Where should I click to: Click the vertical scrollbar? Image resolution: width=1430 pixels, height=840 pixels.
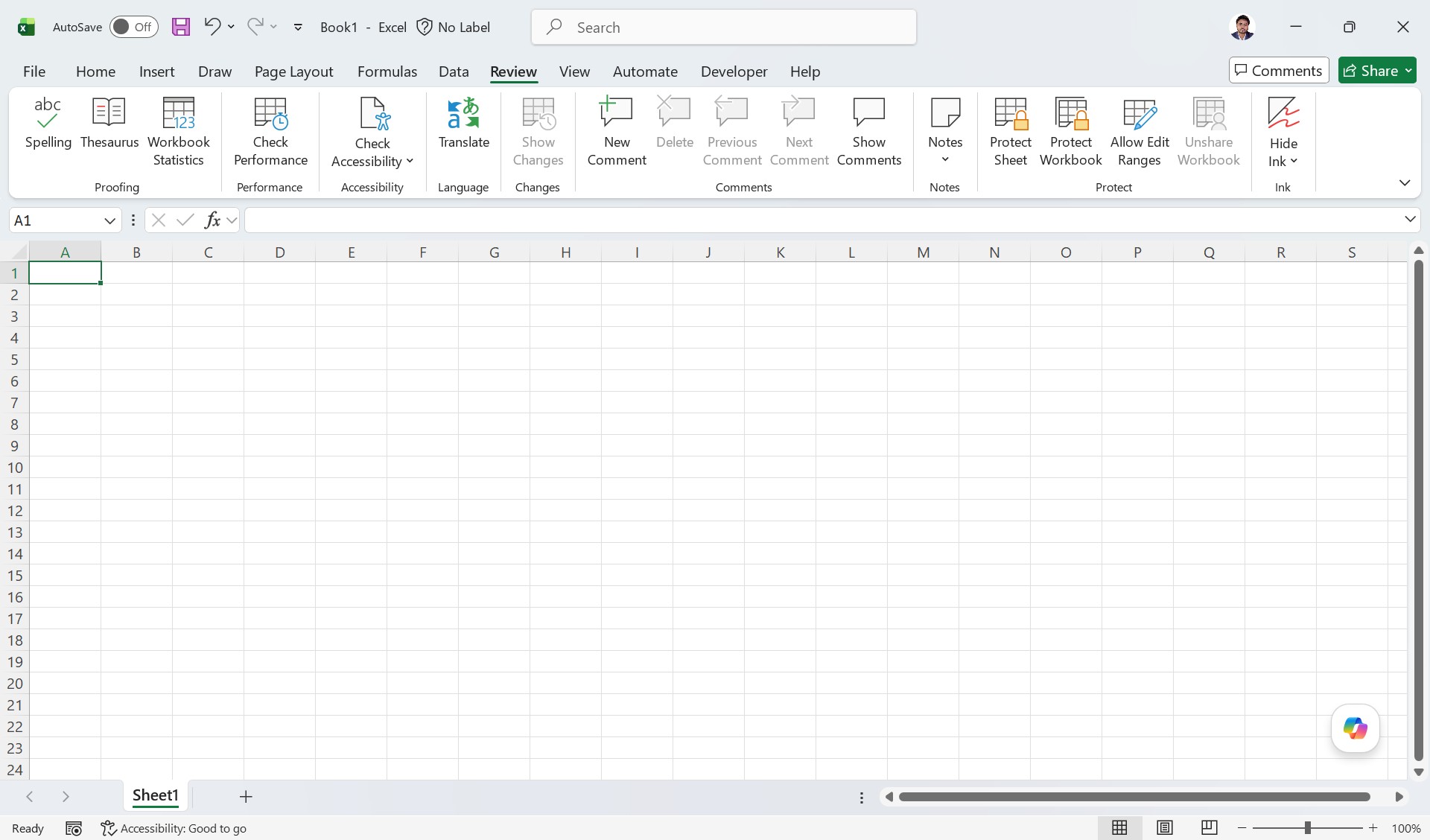click(x=1419, y=510)
